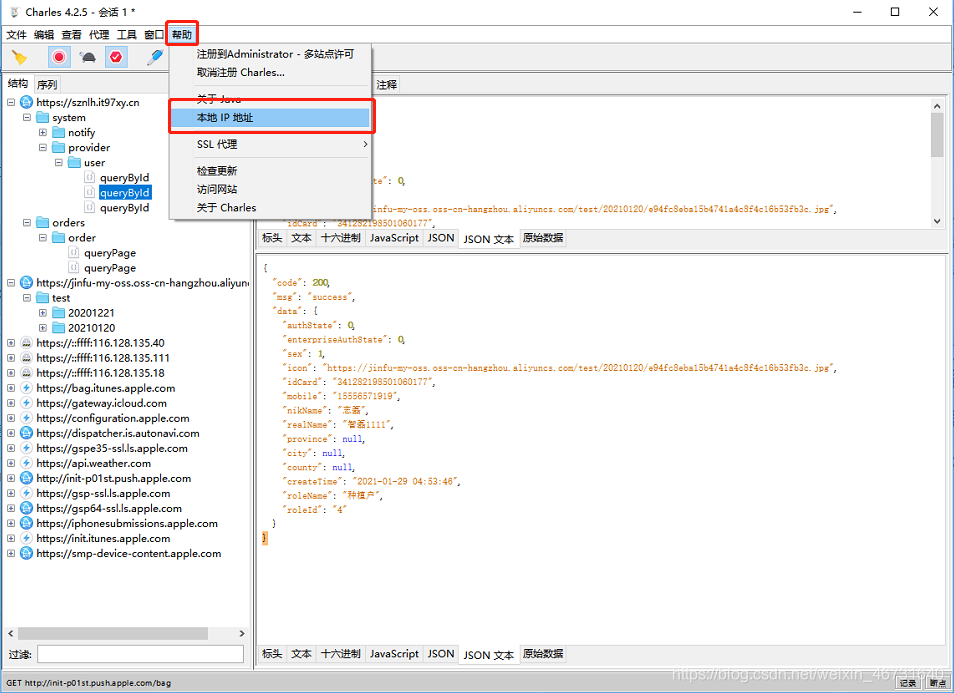Expand the 20210120 folder
This screenshot has width=954, height=693.
click(43, 328)
